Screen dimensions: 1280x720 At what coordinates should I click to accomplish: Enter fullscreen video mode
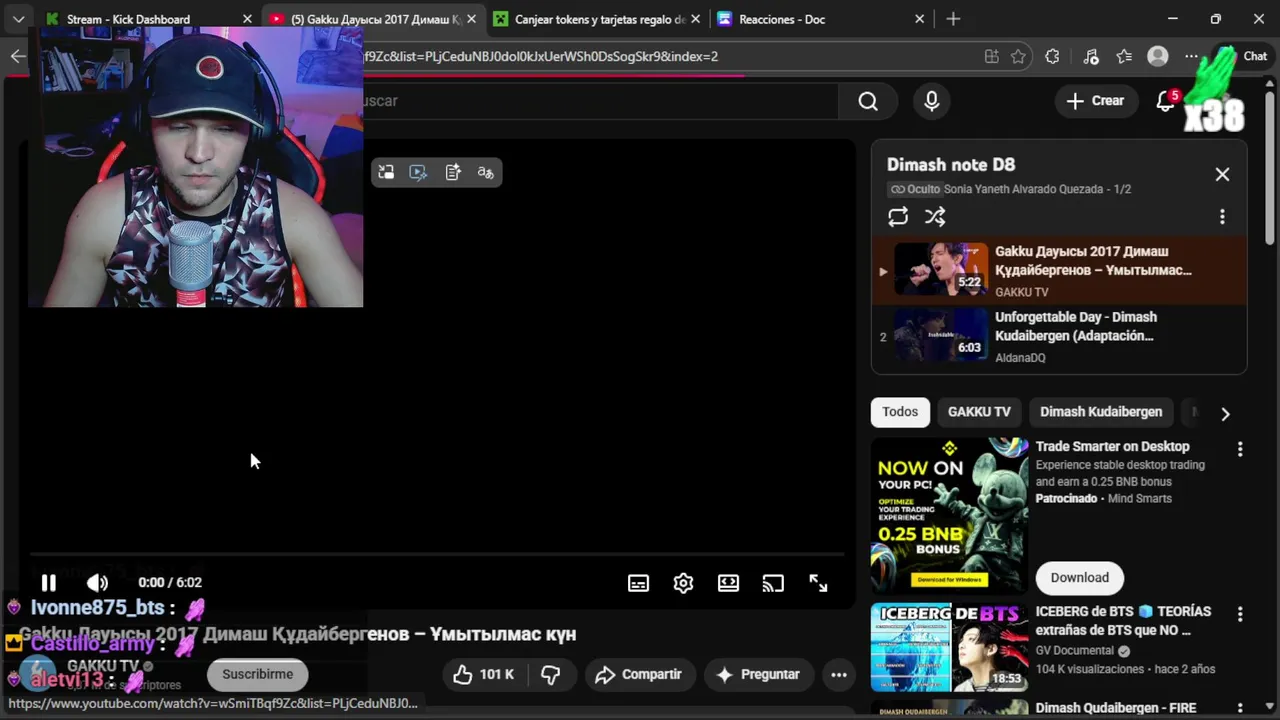click(818, 584)
